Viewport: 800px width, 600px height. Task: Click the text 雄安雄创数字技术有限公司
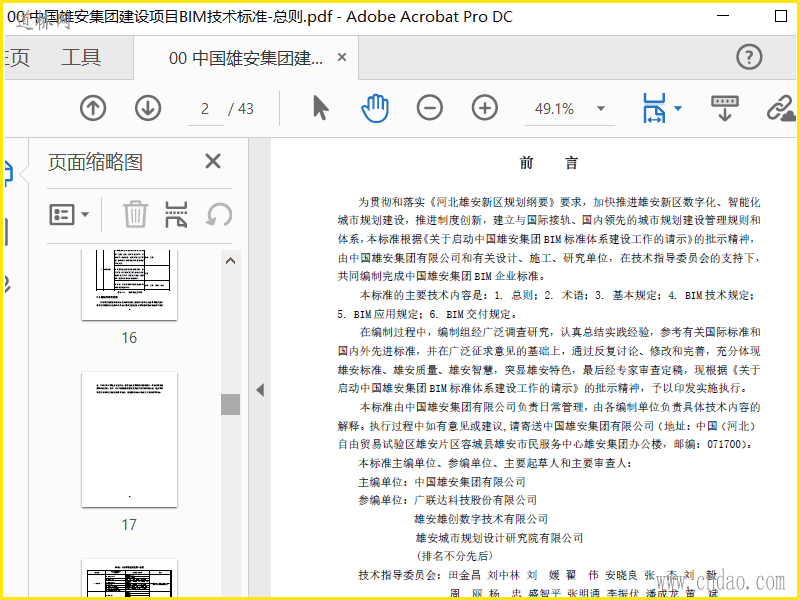(x=481, y=519)
